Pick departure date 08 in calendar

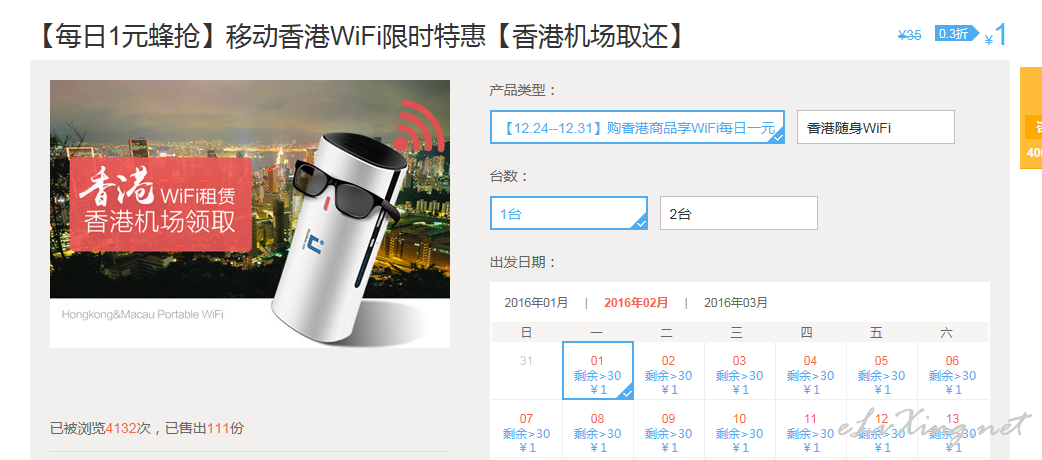click(597, 429)
